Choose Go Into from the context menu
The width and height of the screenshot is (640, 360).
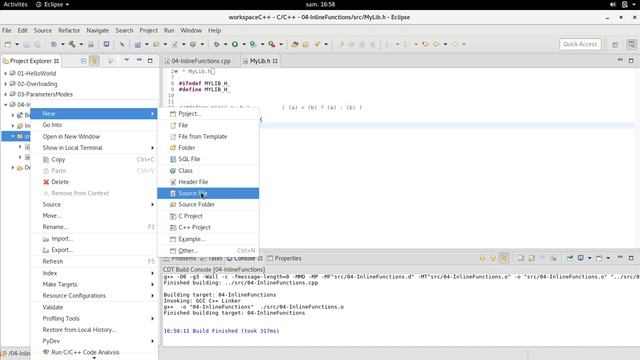(94, 125)
